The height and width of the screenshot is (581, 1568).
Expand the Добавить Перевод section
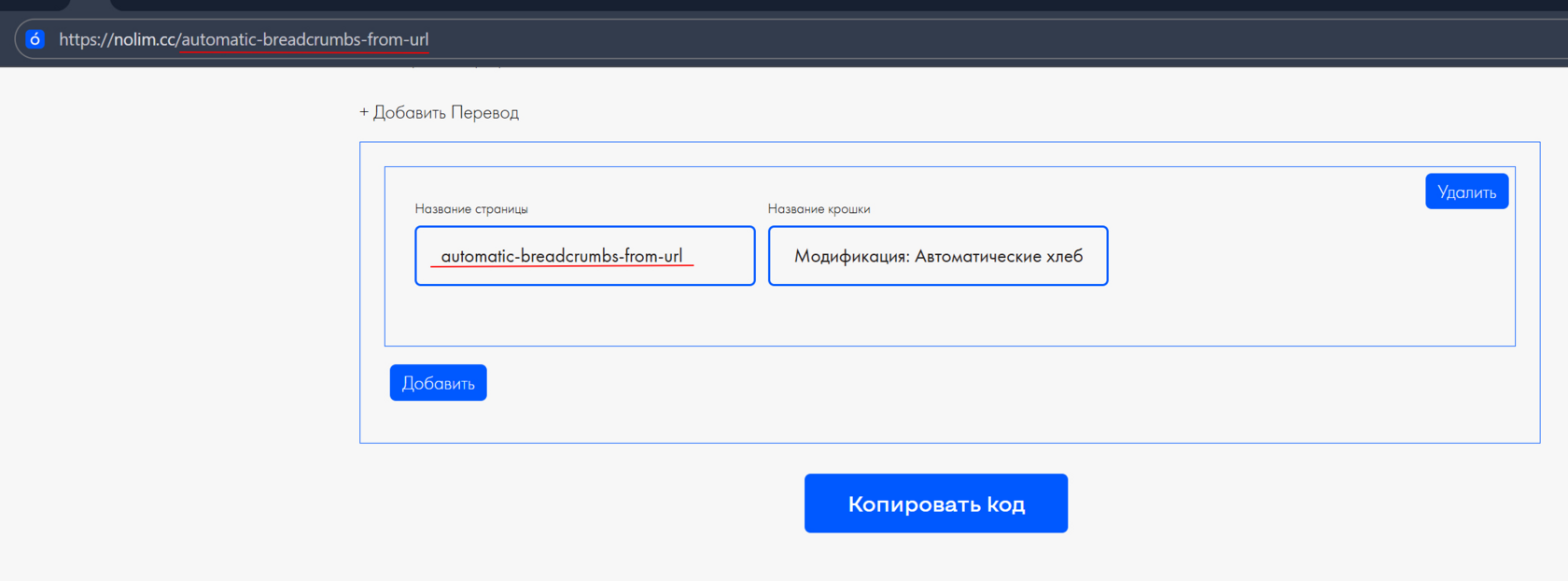(x=439, y=112)
